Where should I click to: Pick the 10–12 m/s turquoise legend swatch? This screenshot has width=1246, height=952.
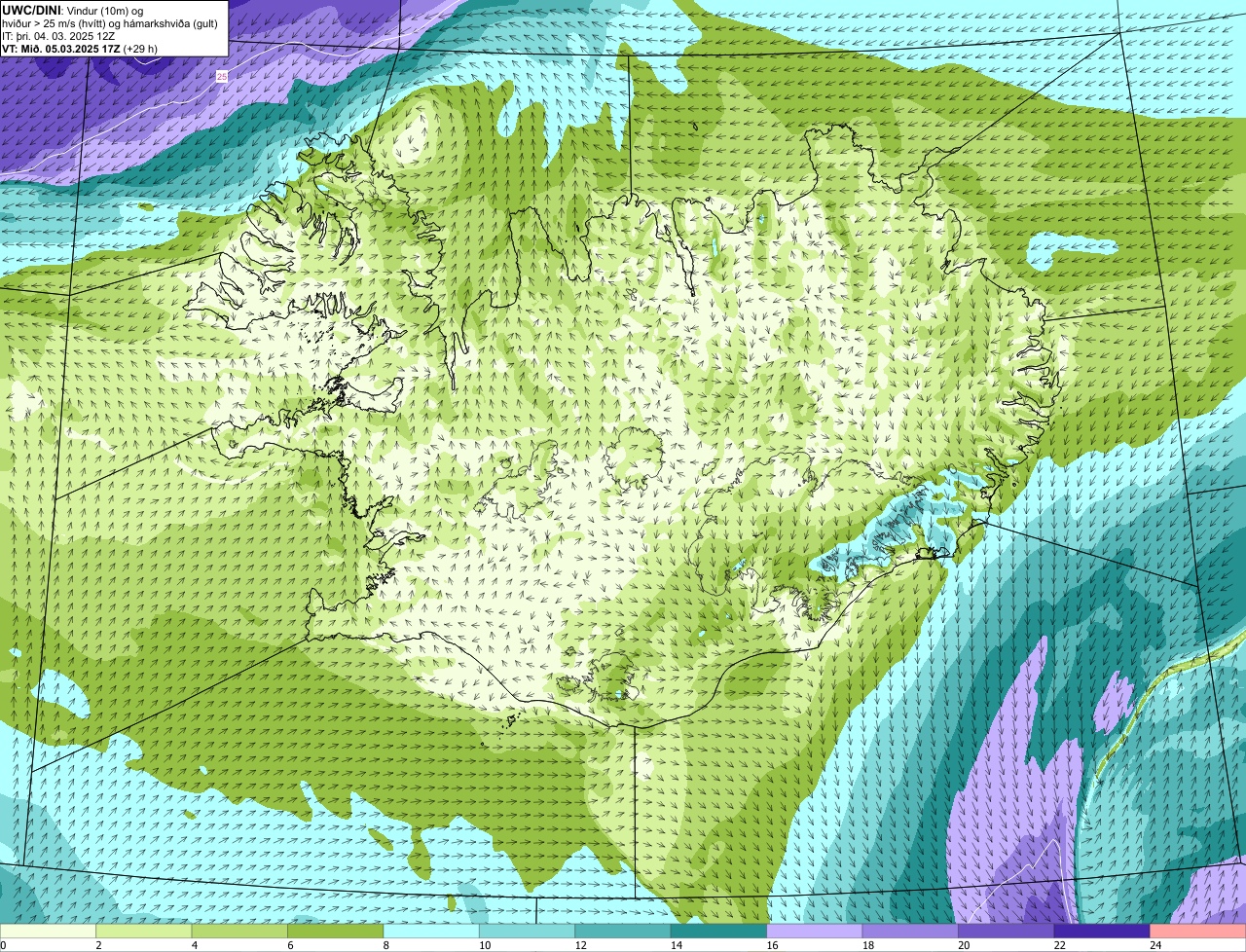[x=528, y=932]
